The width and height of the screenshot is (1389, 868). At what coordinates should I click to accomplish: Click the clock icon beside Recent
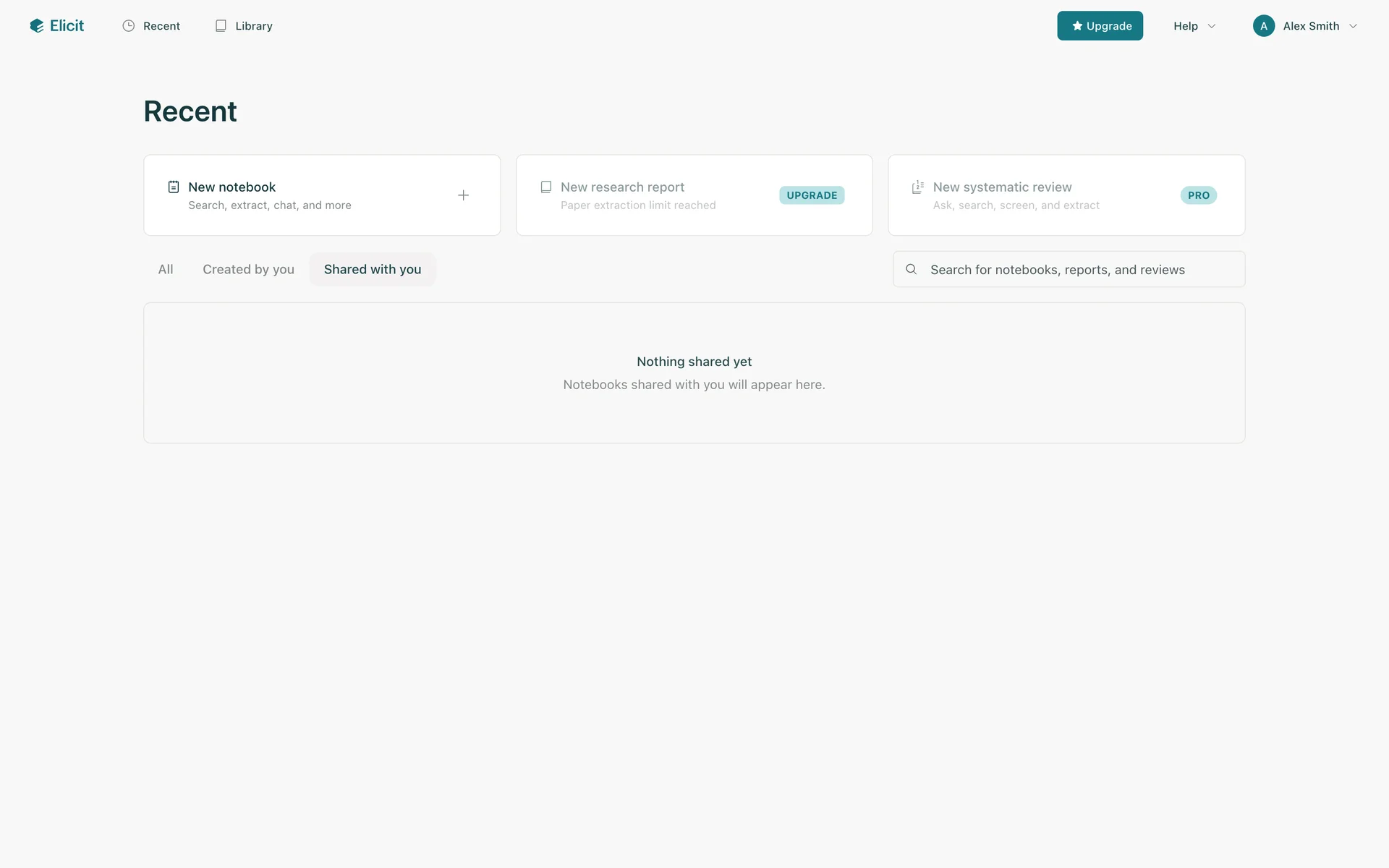129,26
